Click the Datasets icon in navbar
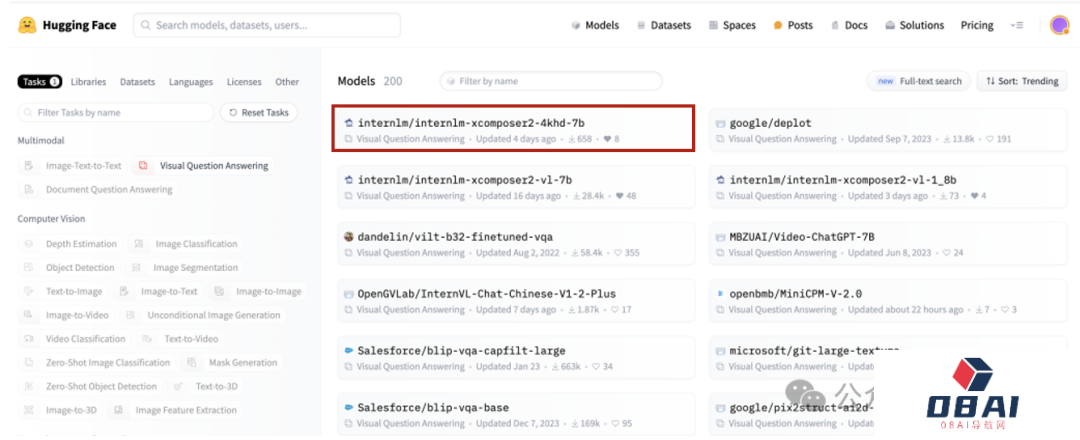The height and width of the screenshot is (440, 1080). coord(641,26)
